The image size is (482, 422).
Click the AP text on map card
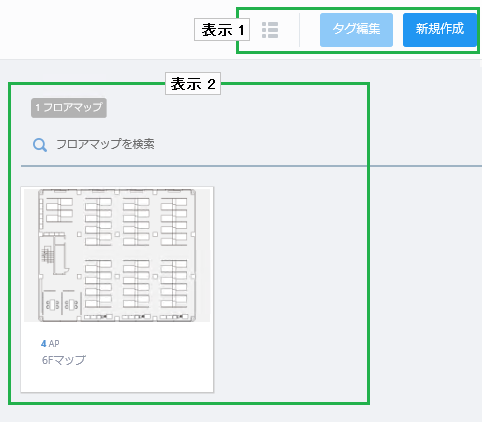point(54,344)
